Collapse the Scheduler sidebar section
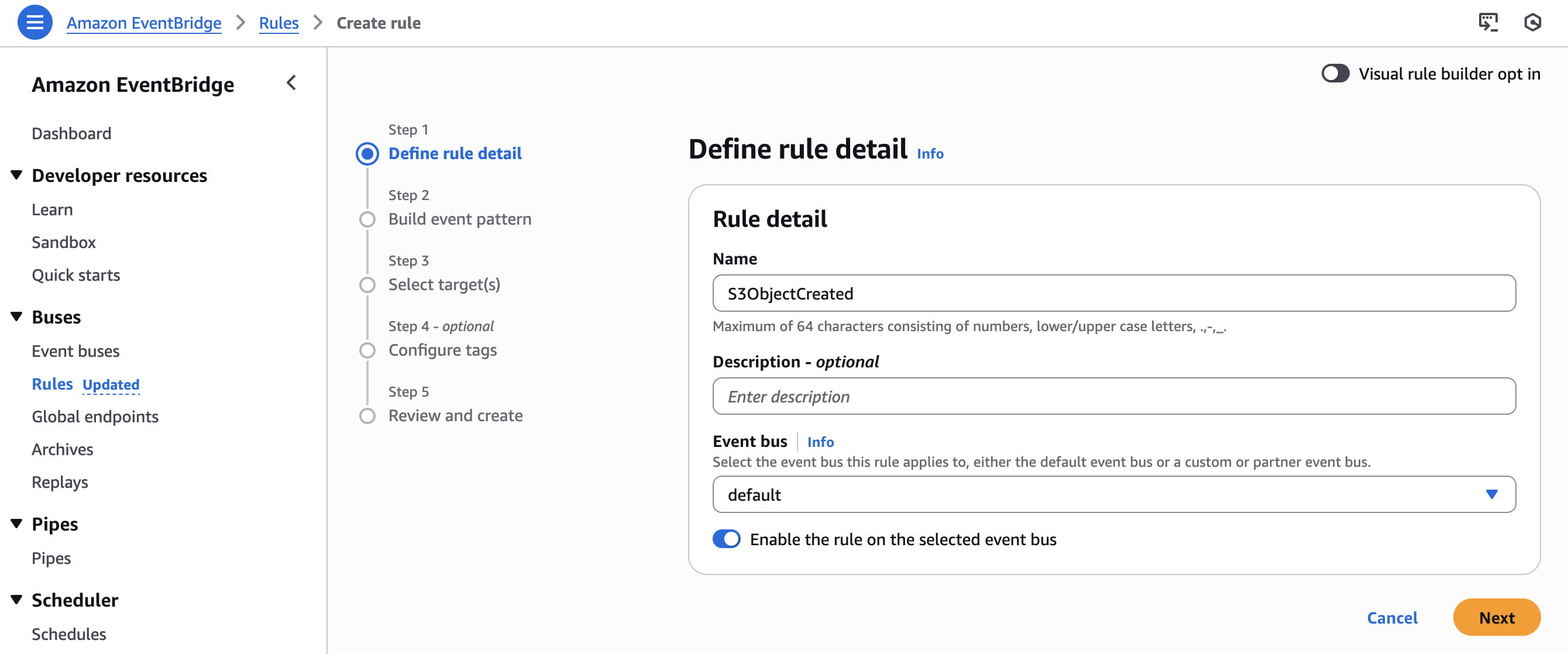Screen dimensions: 1568x654 [x=17, y=600]
